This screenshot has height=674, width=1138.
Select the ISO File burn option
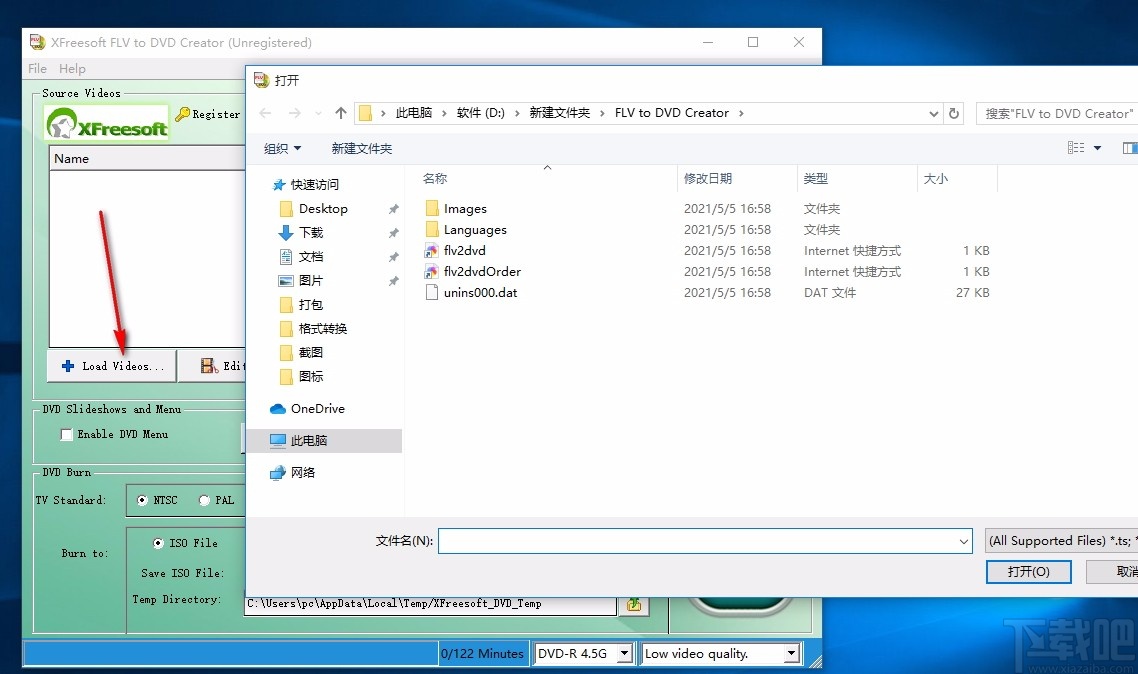158,543
